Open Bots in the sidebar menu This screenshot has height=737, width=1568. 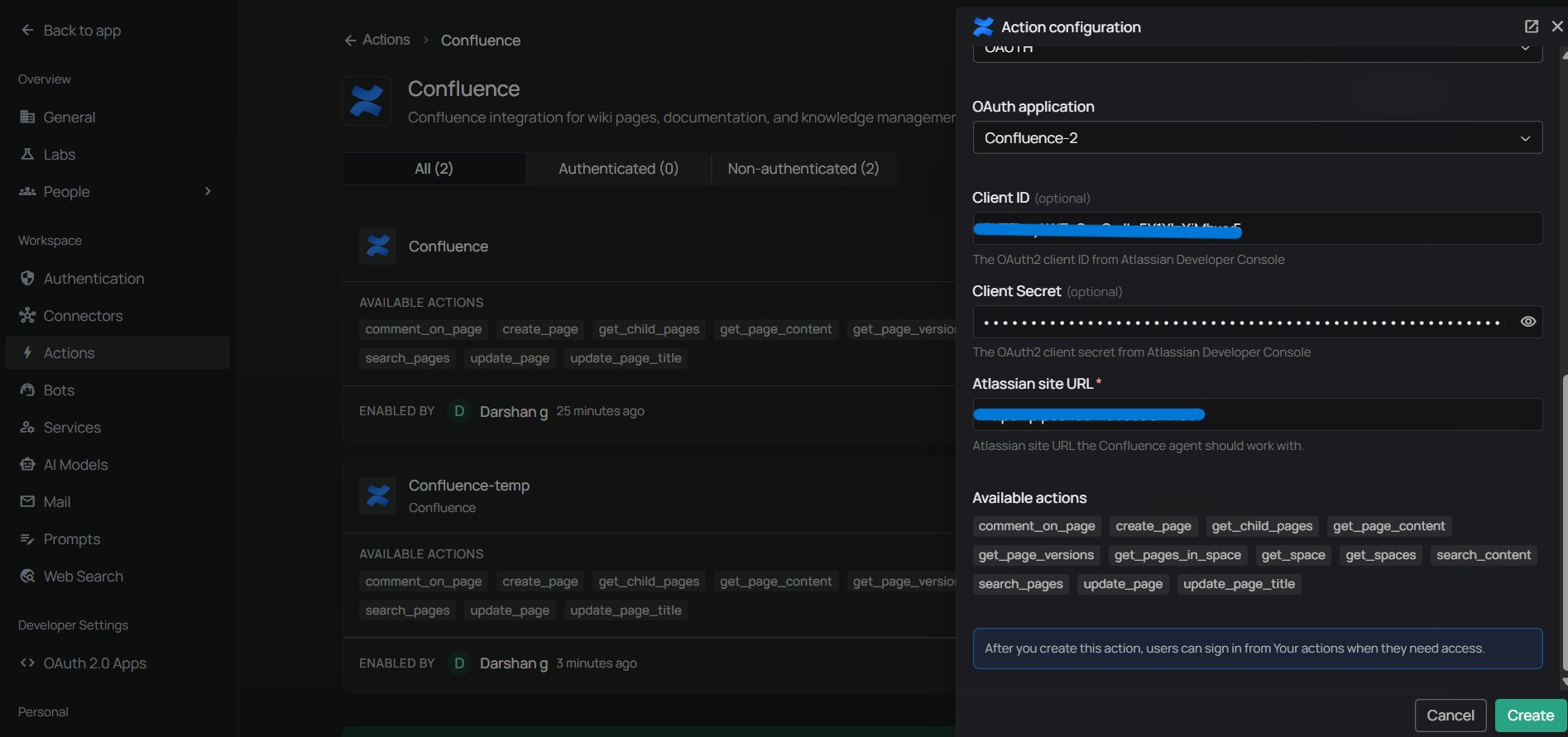(117, 390)
